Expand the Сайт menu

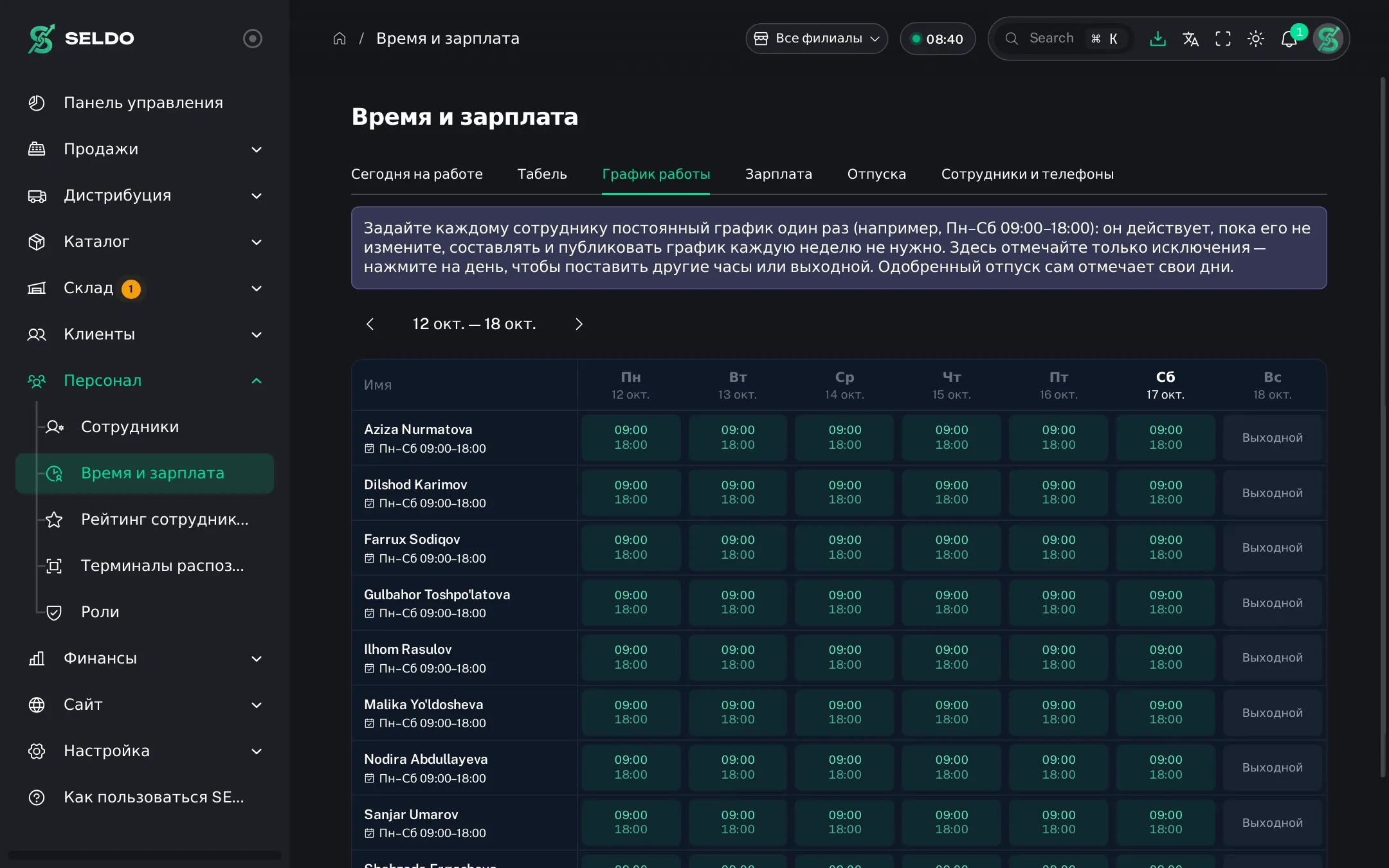pos(145,705)
